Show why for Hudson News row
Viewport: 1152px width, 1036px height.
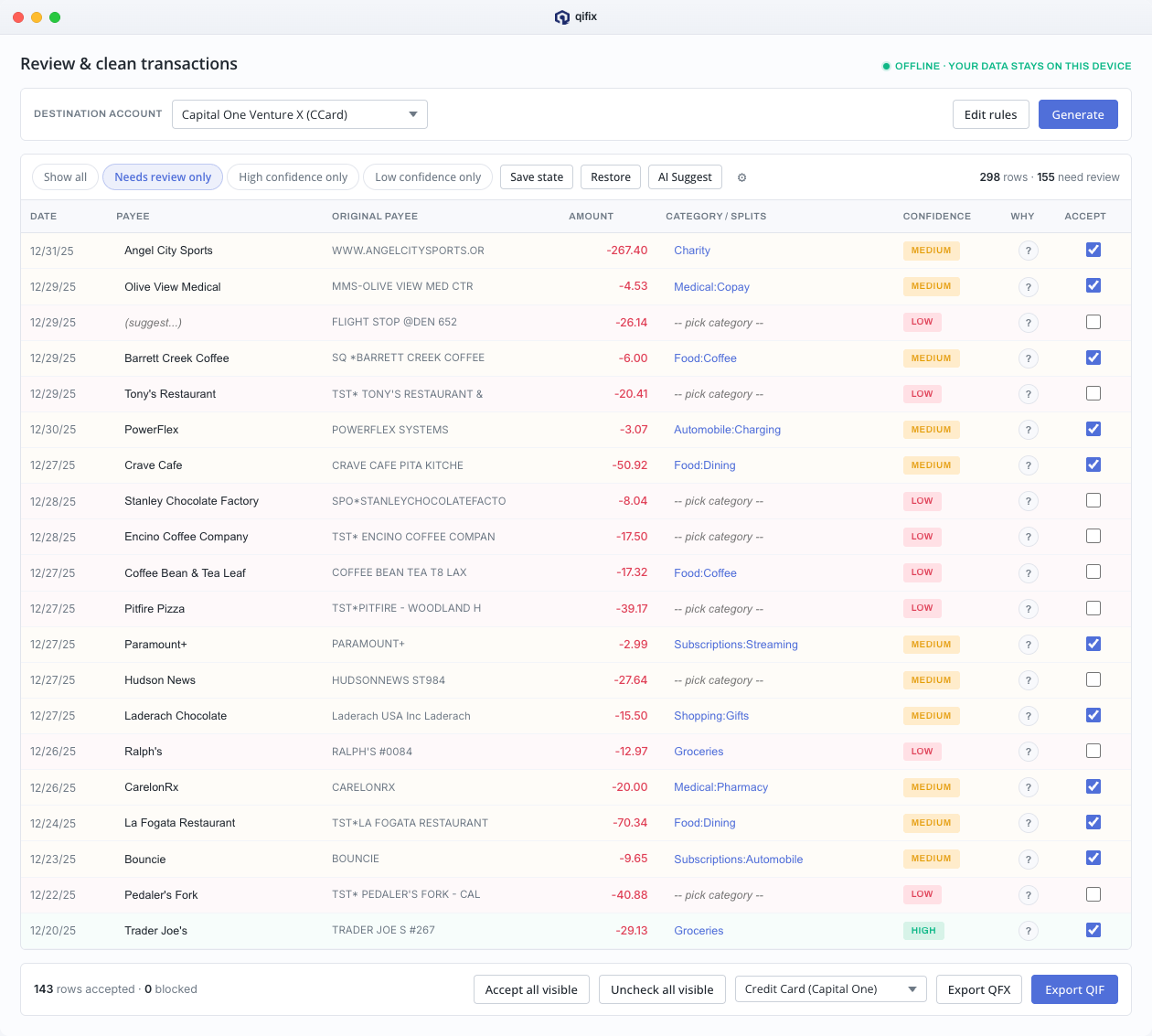click(1029, 680)
